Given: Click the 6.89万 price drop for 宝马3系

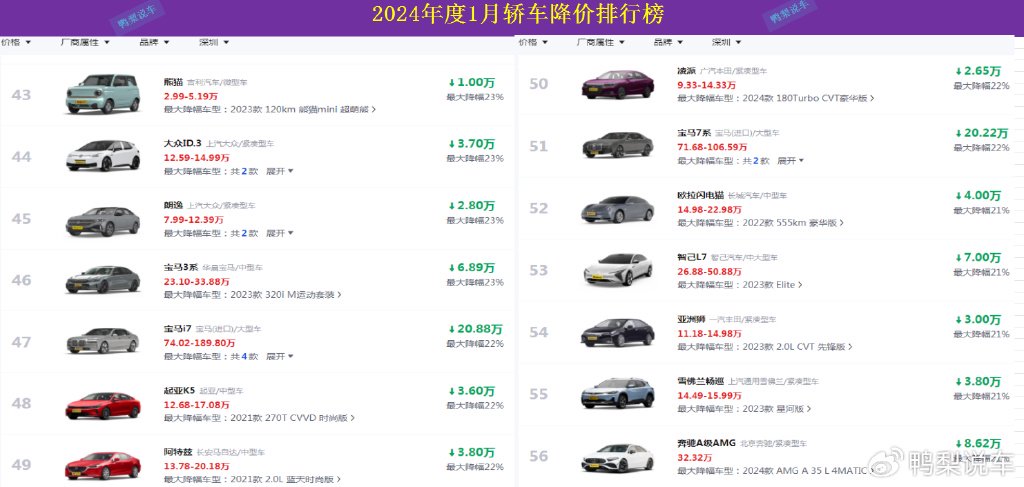Looking at the screenshot, I should pyautogui.click(x=471, y=268).
